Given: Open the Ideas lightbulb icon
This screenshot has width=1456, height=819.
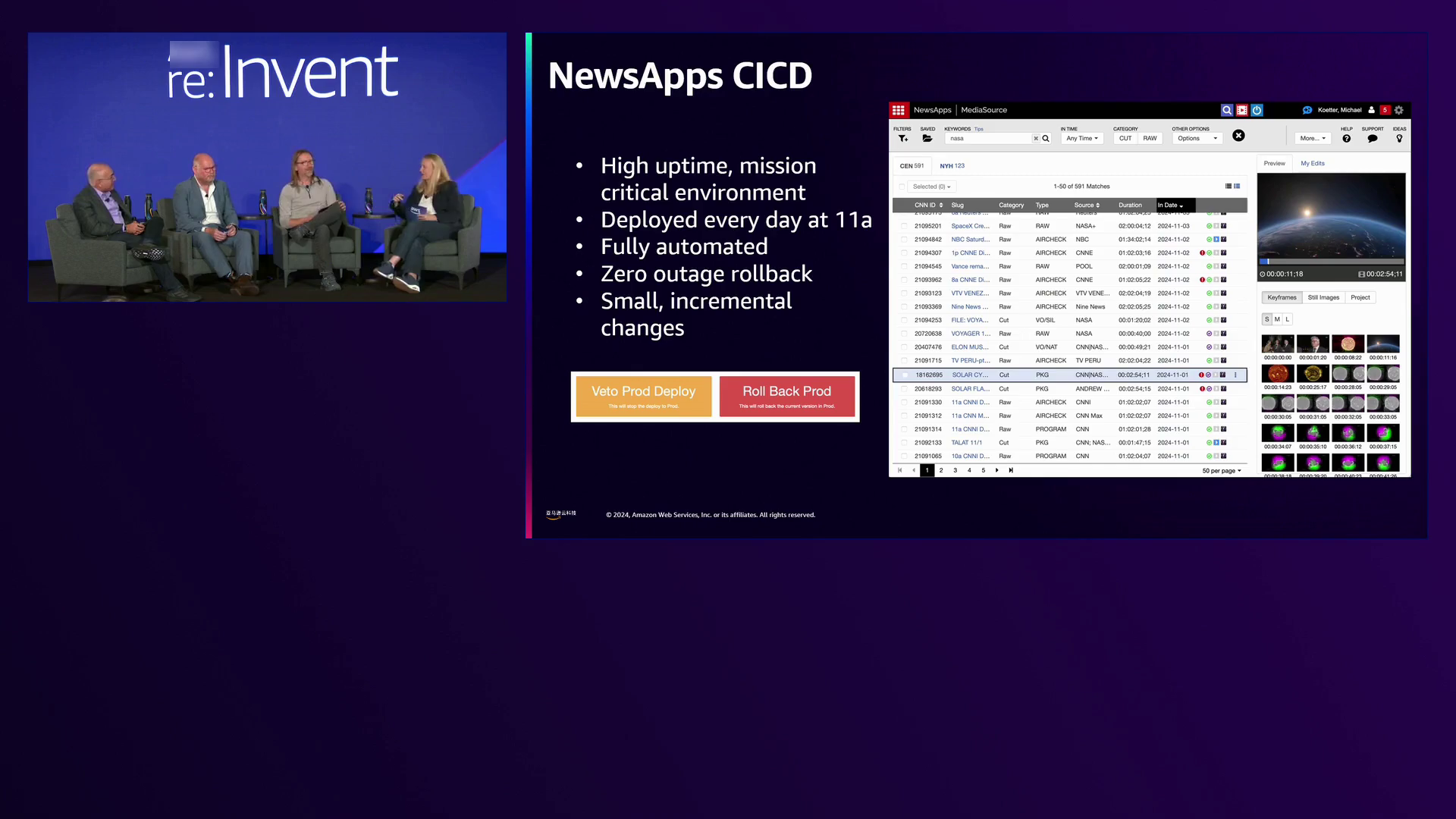Looking at the screenshot, I should tap(1399, 138).
